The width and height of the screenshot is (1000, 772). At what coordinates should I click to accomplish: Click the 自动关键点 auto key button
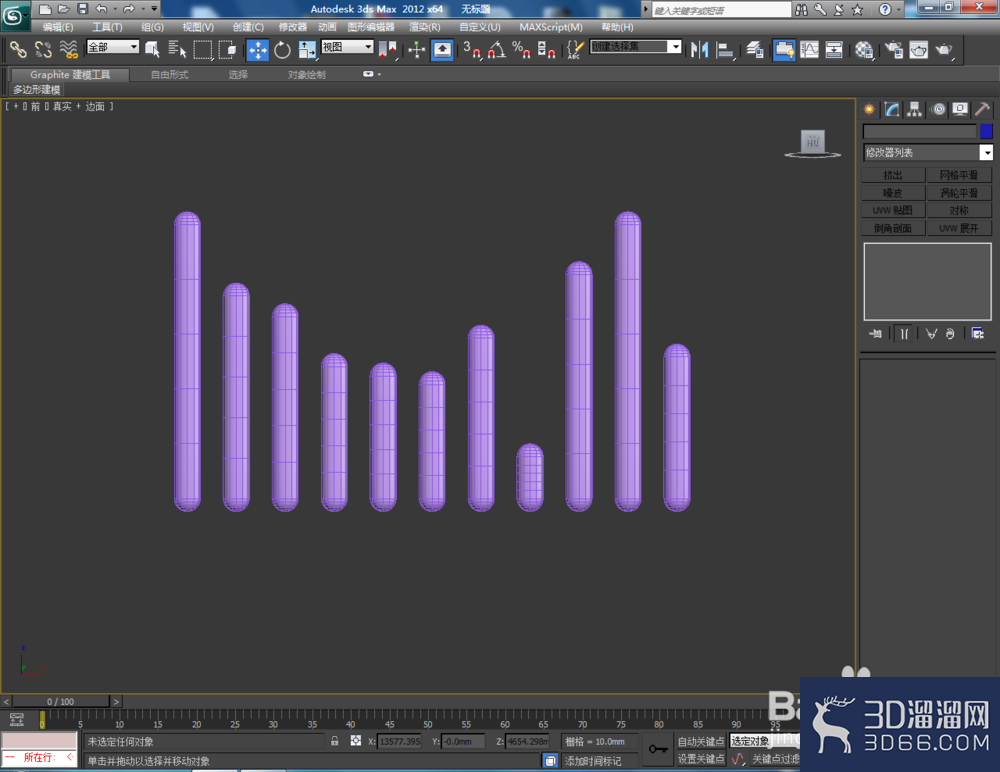tap(701, 741)
